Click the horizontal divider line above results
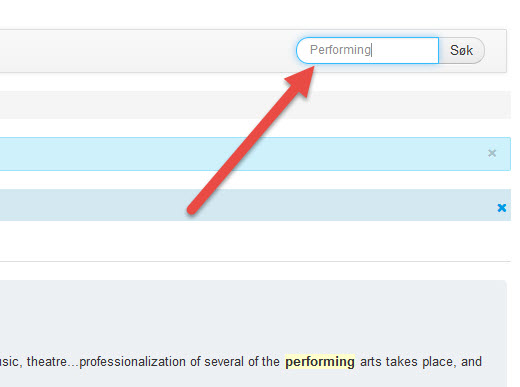Screen dimensions: 520x387 click(255, 262)
